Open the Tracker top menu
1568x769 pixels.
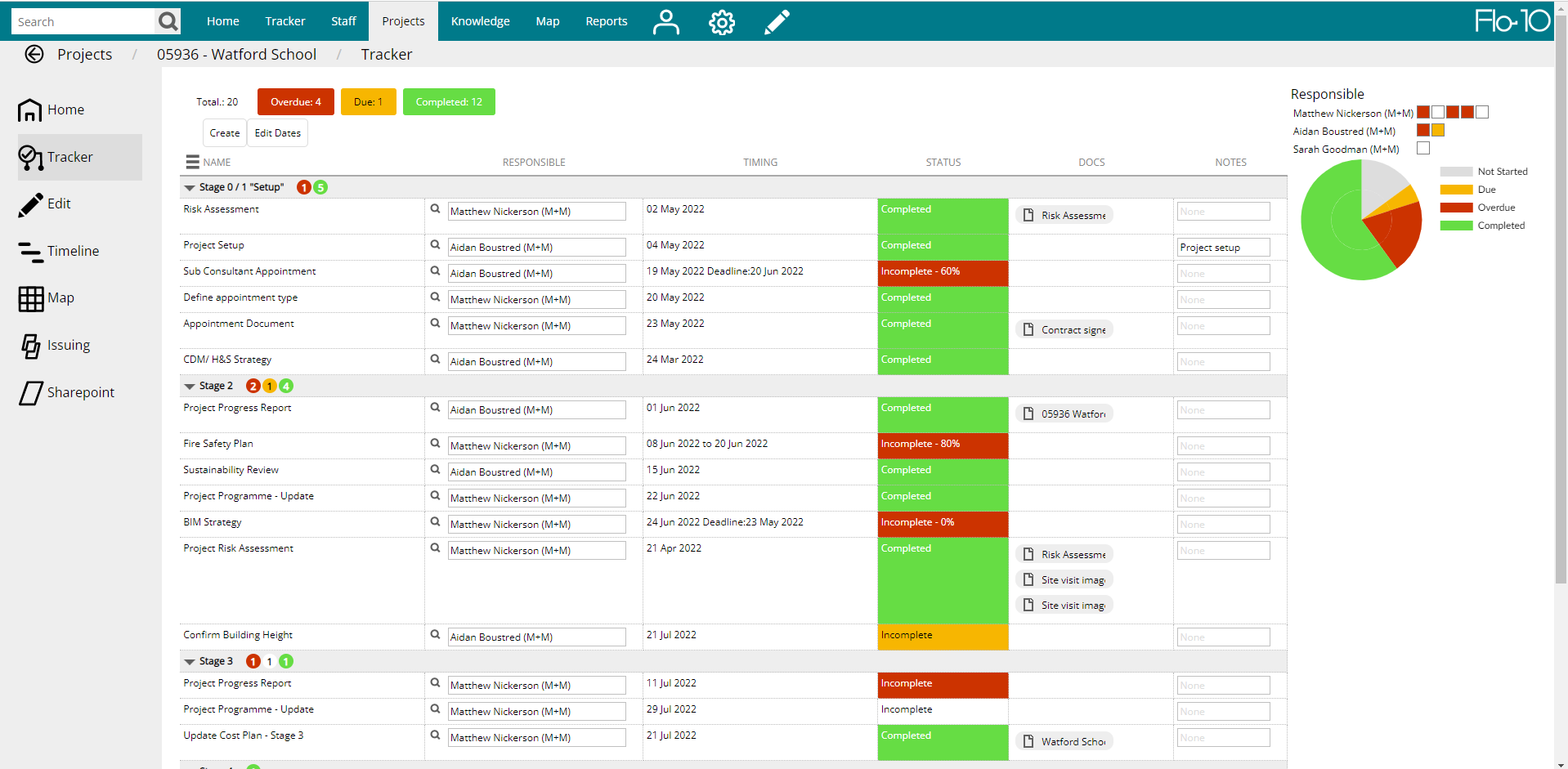point(285,21)
